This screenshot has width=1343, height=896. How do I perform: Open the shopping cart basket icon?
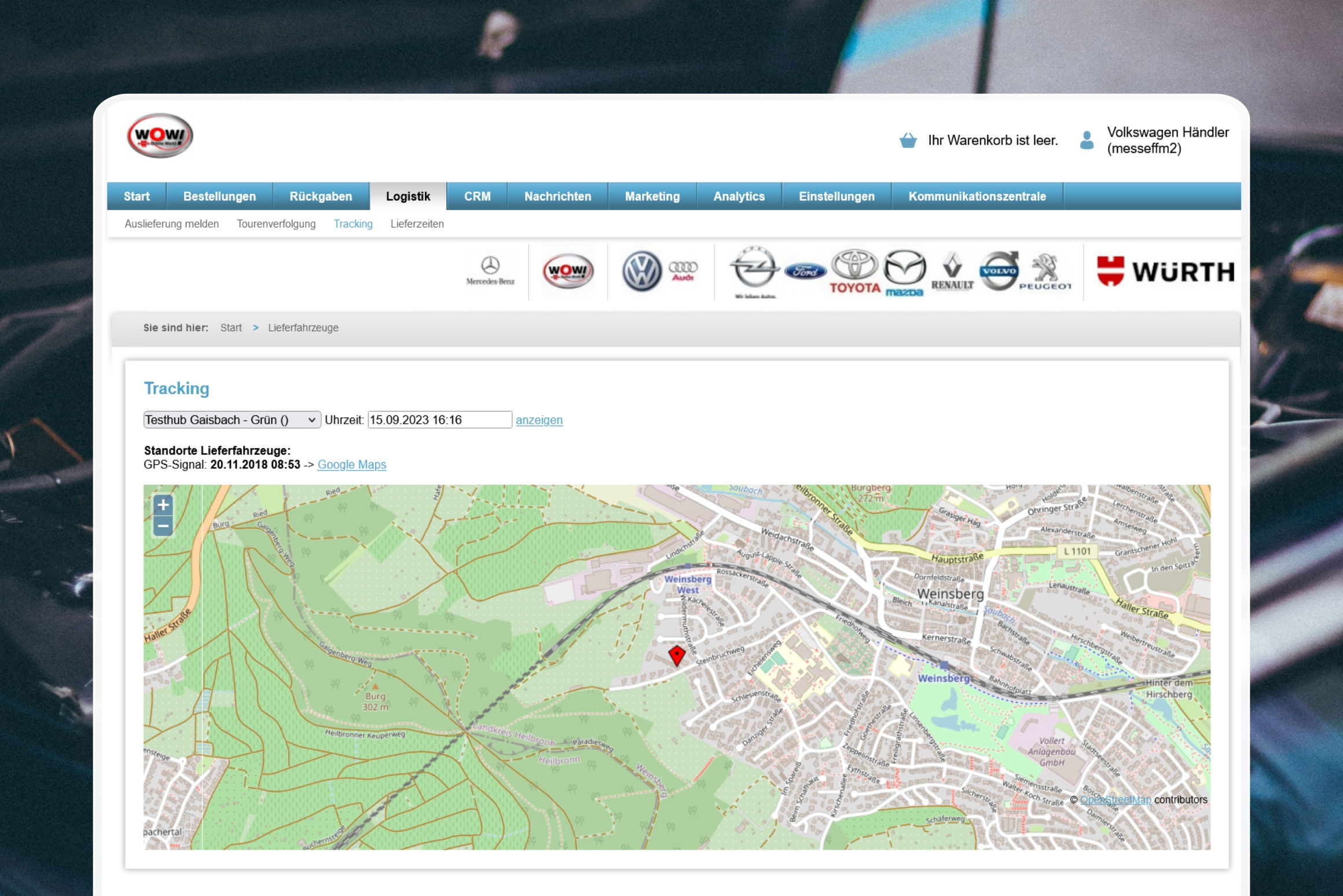point(908,140)
